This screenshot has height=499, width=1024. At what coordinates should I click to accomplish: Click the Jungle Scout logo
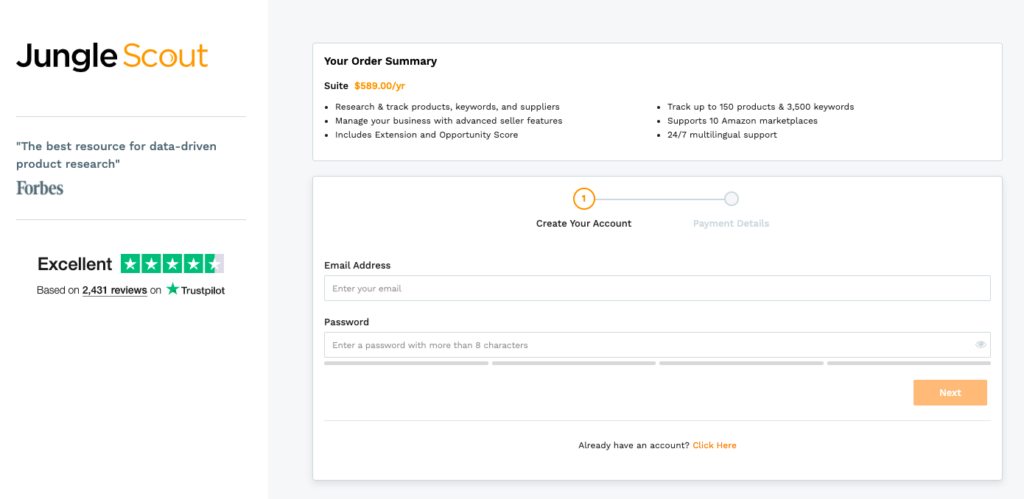coord(112,57)
